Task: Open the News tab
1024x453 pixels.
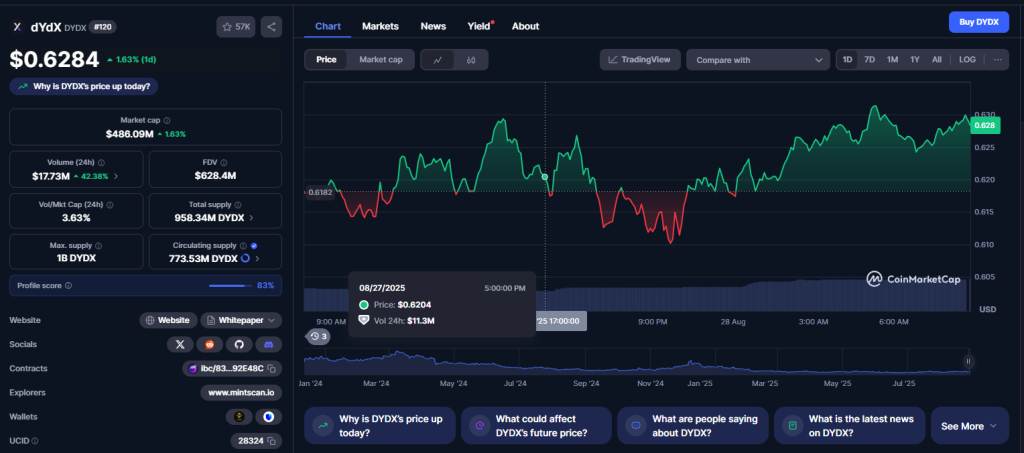Action: [433, 26]
